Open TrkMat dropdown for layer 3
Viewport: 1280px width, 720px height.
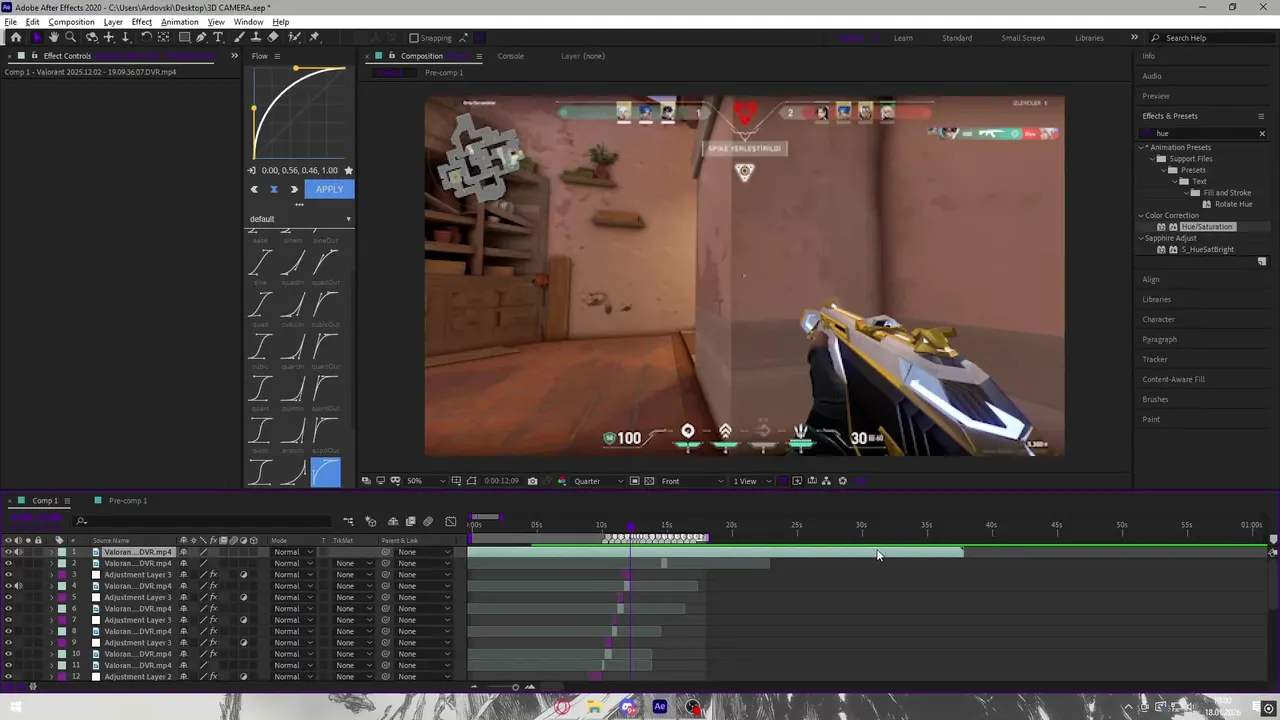[354, 575]
